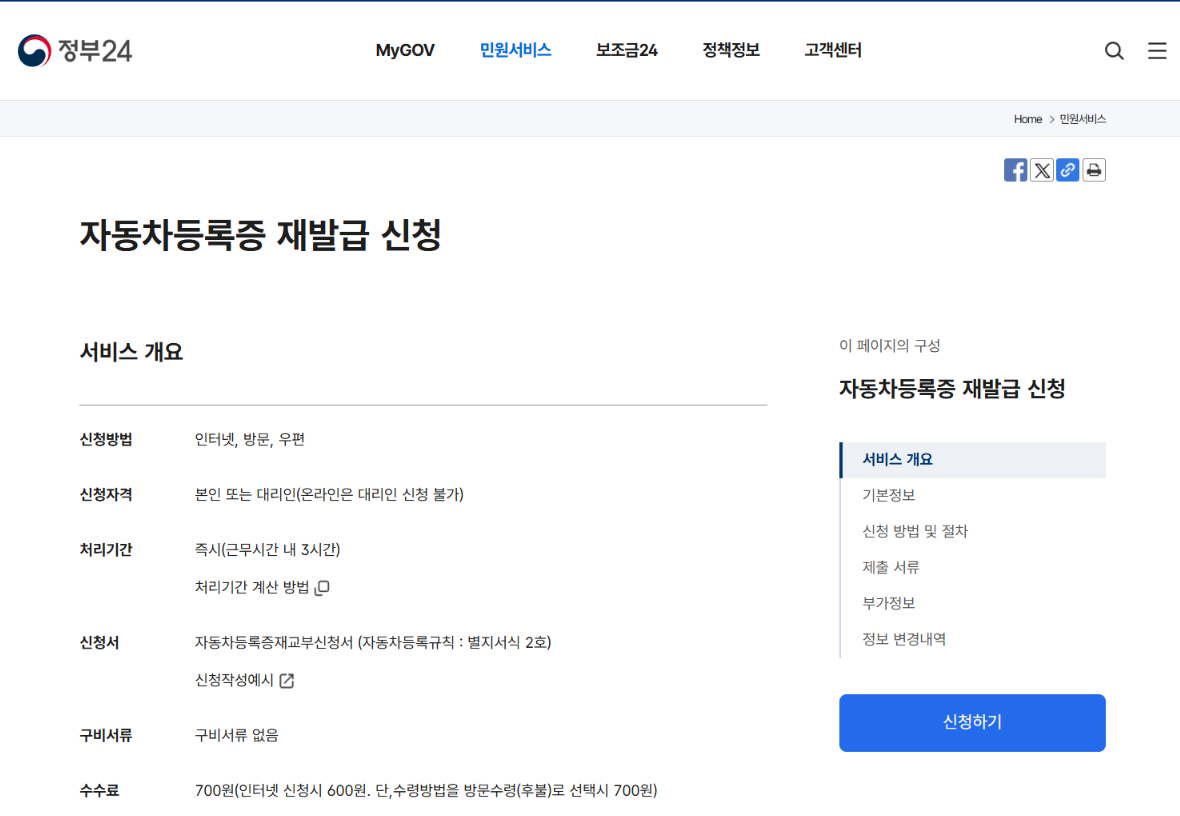Share the page on X

point(1041,169)
